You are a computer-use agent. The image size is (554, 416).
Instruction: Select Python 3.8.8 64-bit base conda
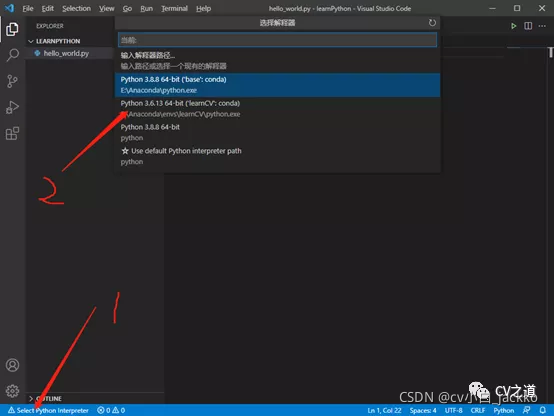[x=277, y=85]
